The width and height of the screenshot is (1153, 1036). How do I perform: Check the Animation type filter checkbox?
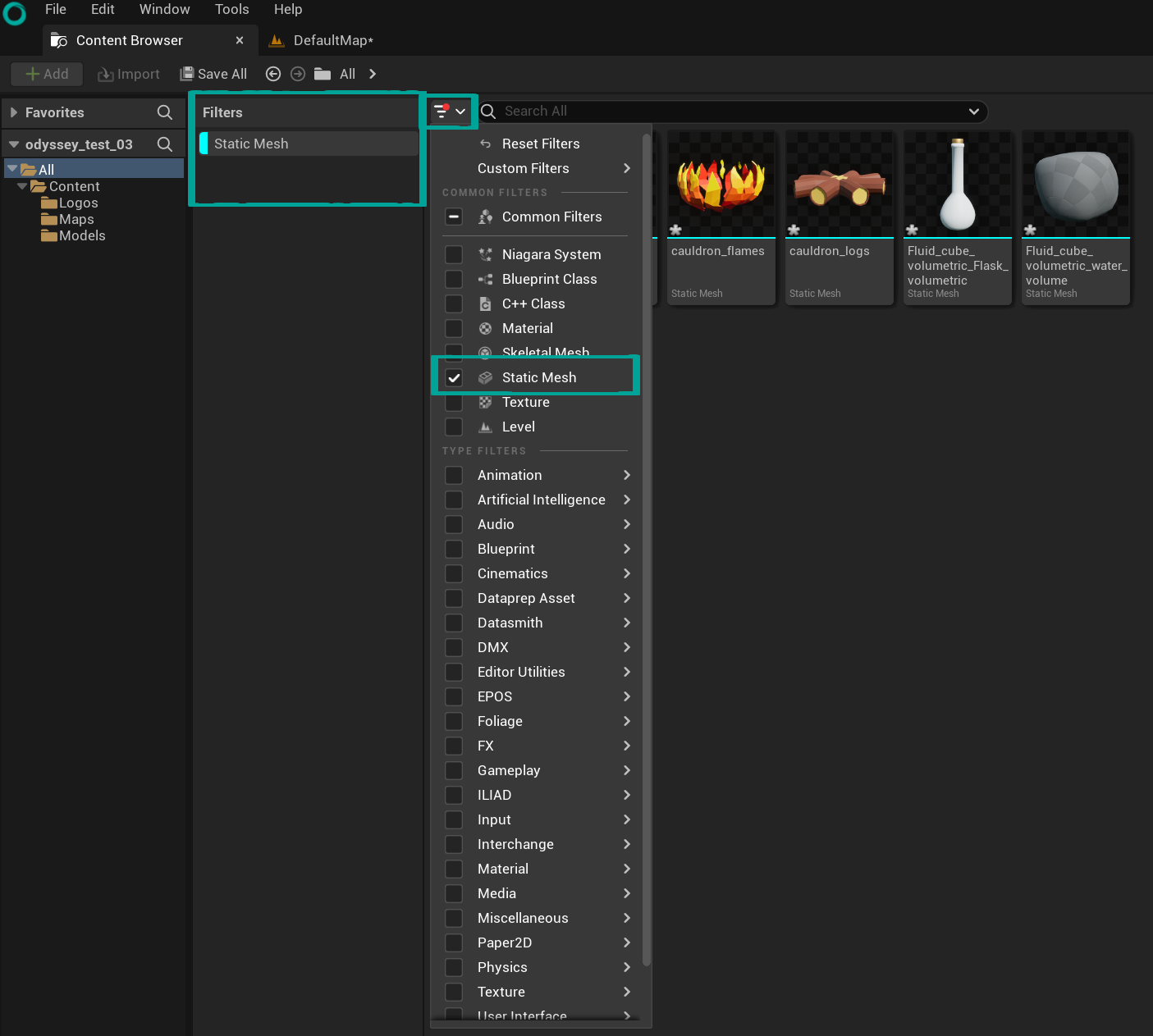454,476
